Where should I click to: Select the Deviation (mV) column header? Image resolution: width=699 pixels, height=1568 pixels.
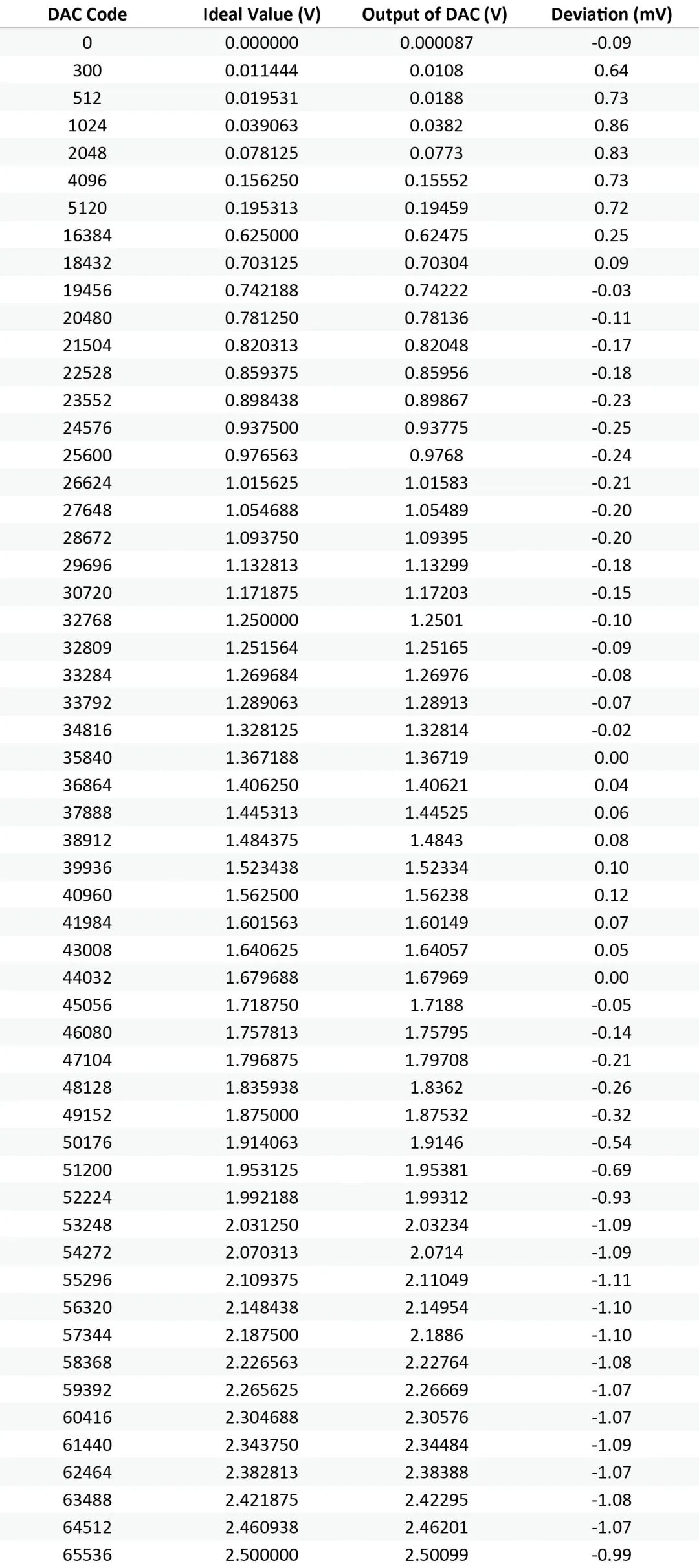pyautogui.click(x=611, y=15)
